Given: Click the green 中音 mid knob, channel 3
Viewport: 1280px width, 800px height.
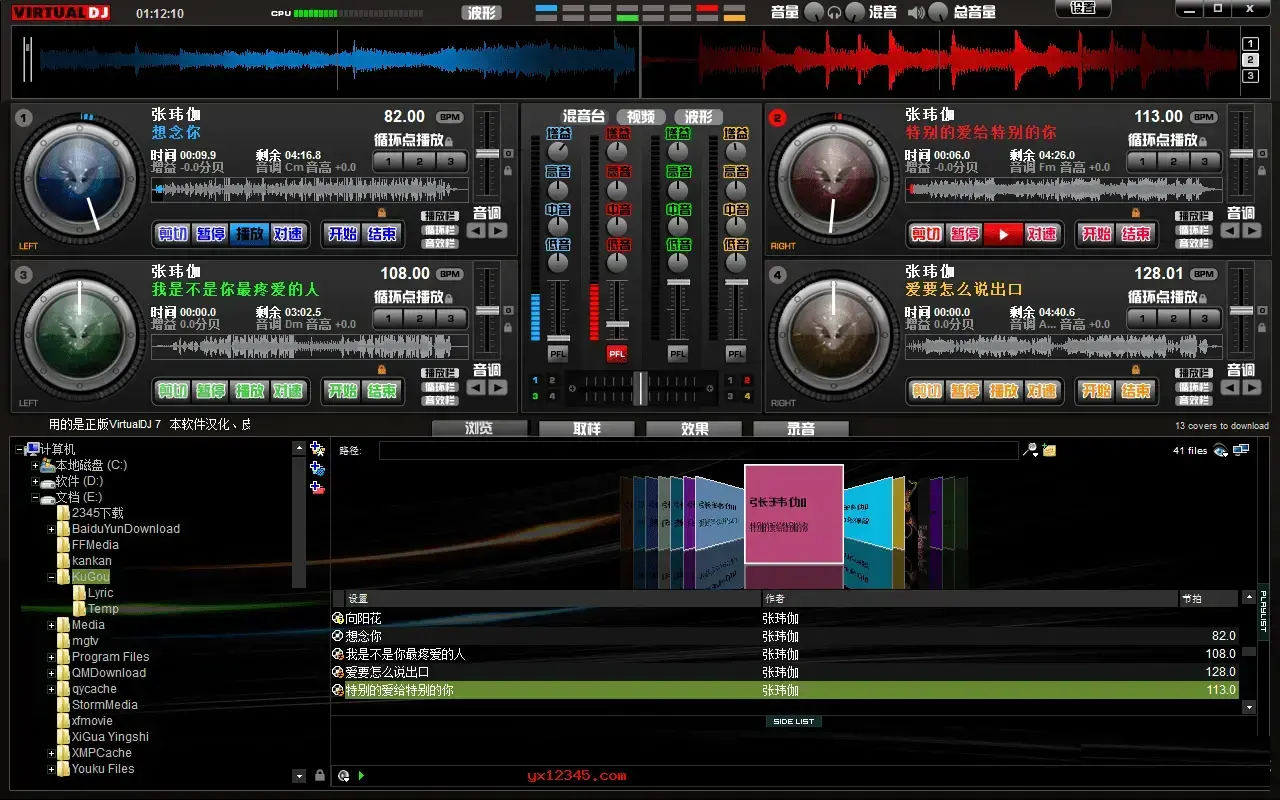Looking at the screenshot, I should pos(678,226).
